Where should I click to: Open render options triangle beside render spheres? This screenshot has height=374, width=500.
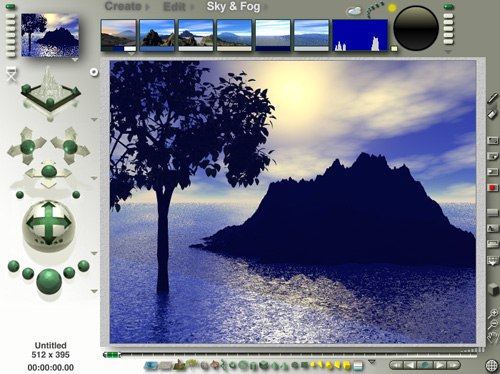click(94, 291)
